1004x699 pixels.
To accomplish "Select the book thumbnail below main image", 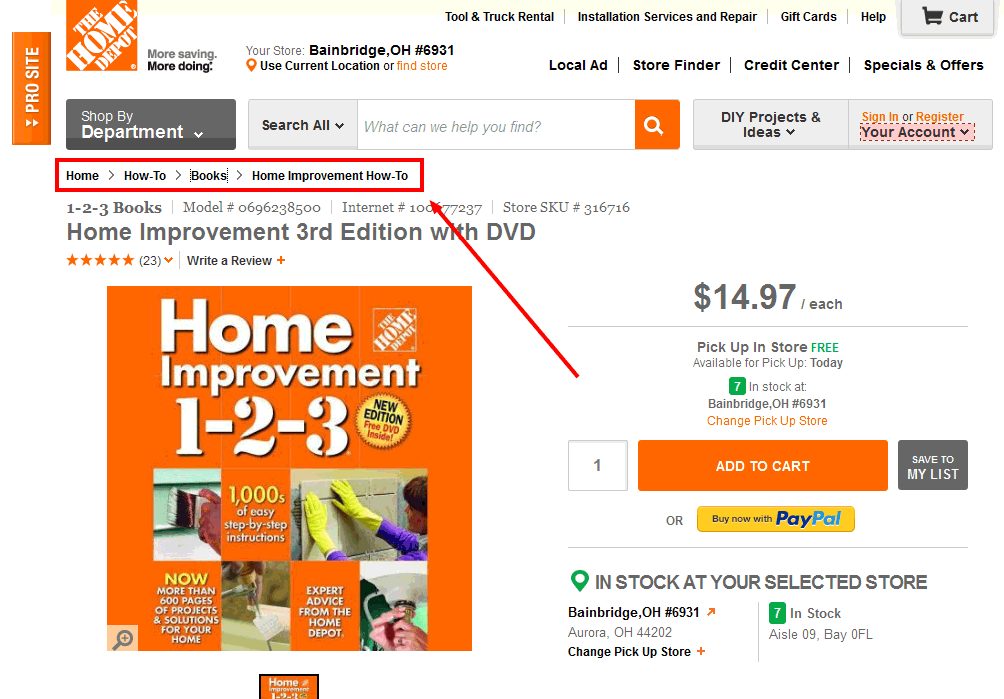I will coord(289,687).
